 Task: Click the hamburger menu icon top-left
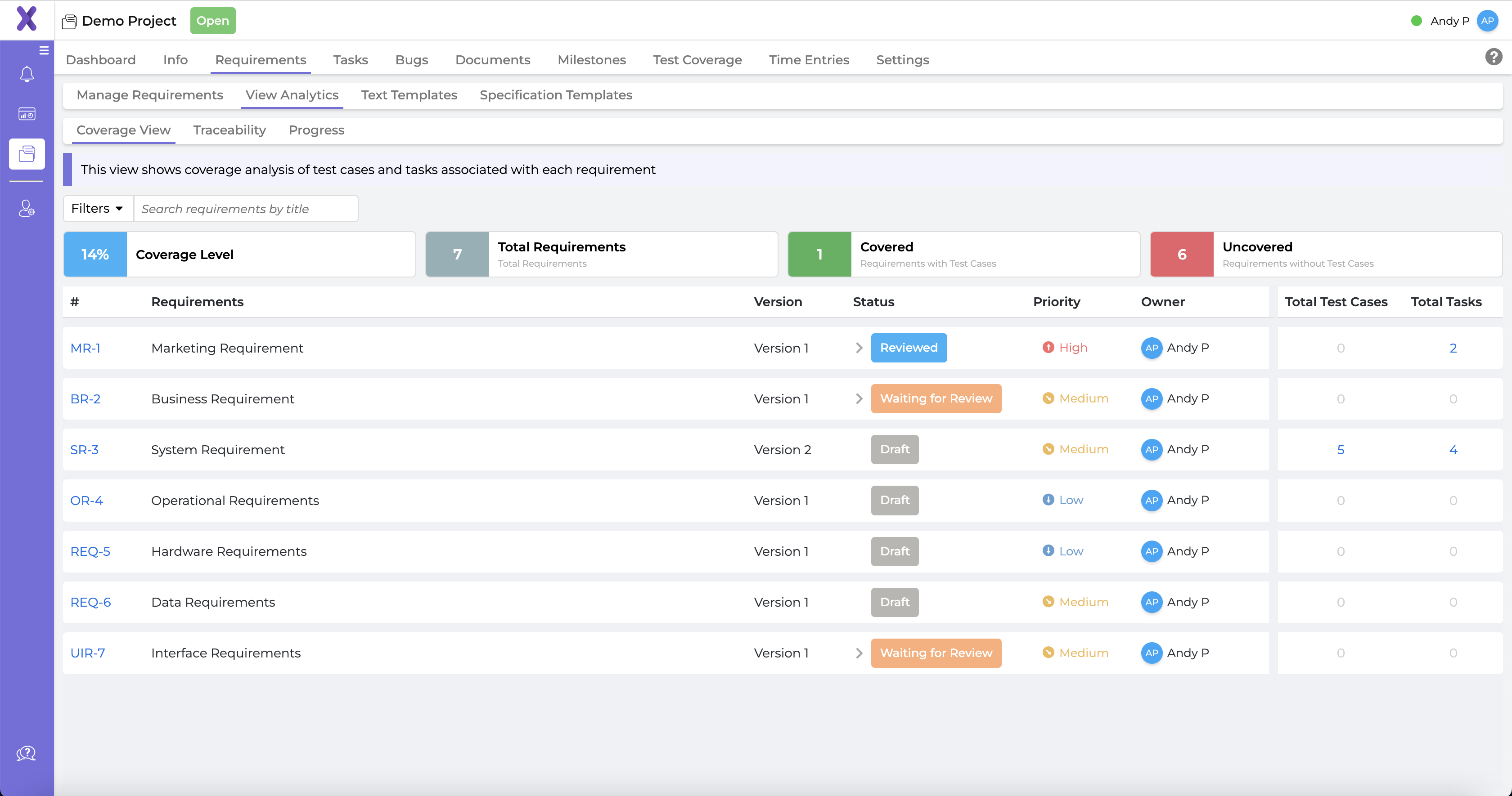tap(44, 49)
